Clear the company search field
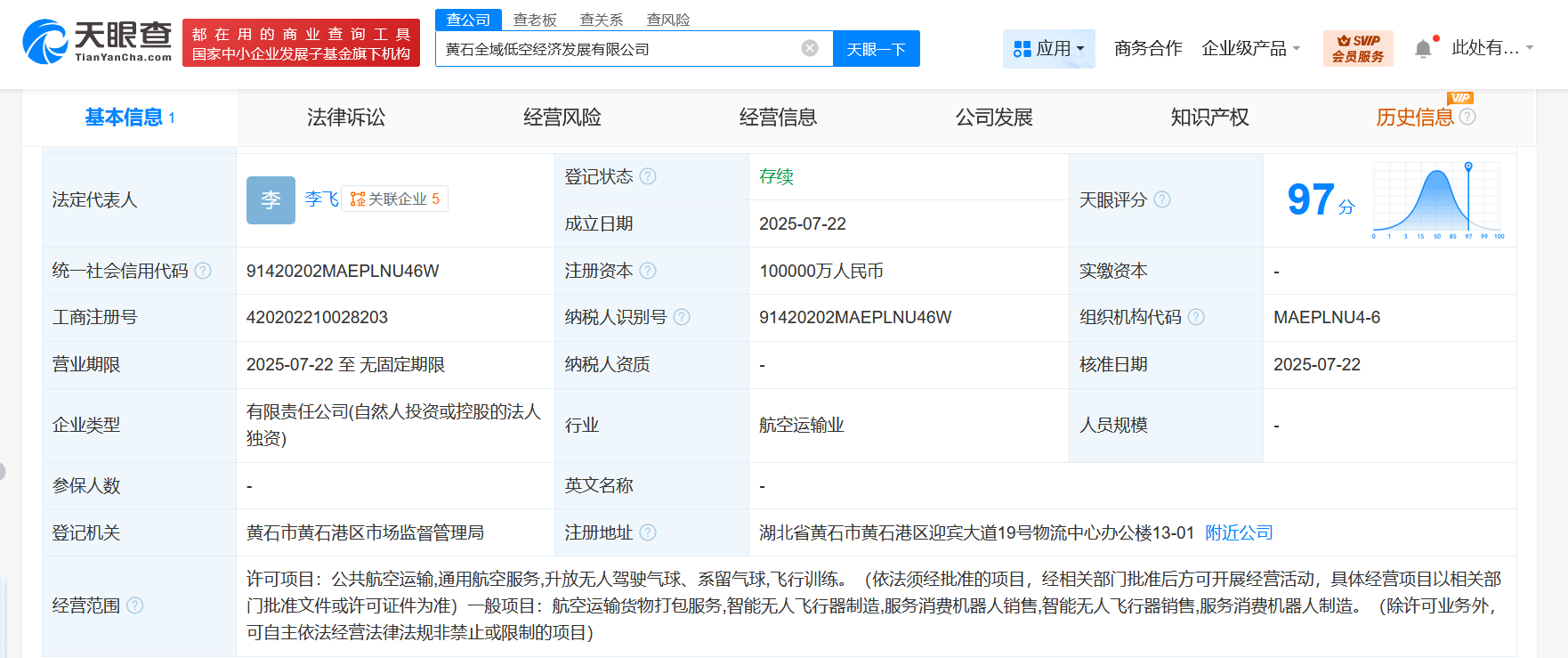Screen dimensions: 1568x658 pos(809,48)
